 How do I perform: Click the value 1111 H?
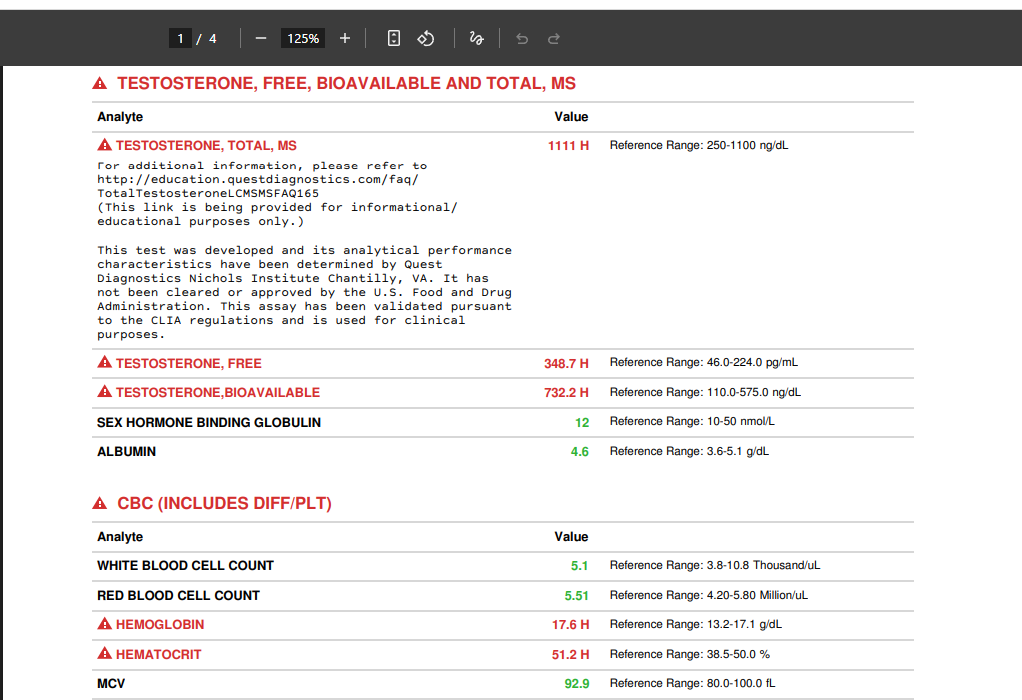pos(568,145)
